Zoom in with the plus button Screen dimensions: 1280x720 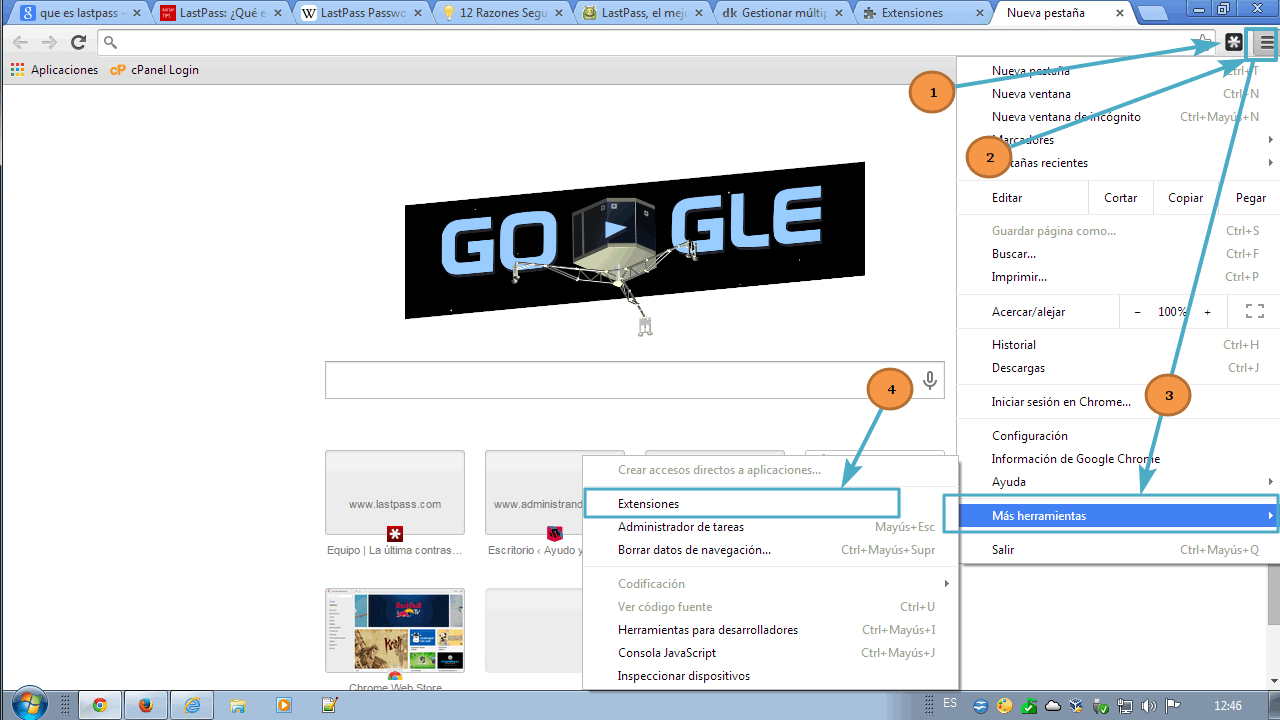pos(1207,312)
